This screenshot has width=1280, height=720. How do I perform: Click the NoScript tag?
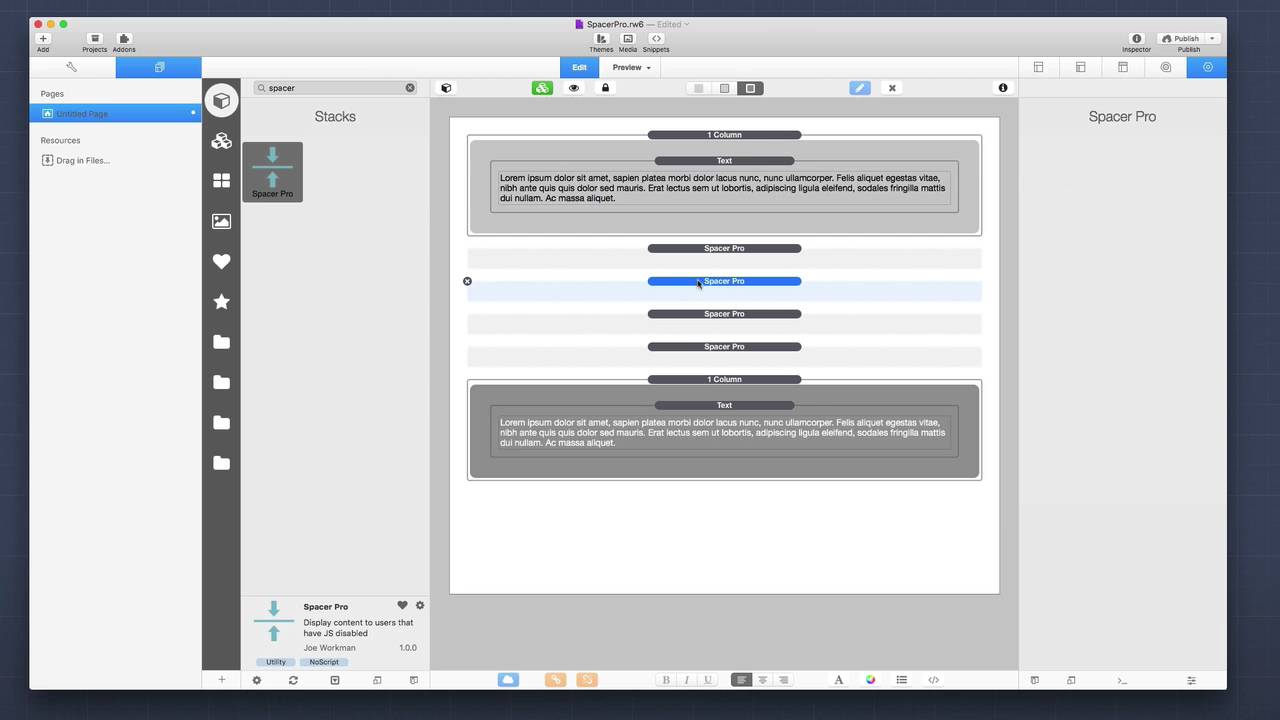(x=323, y=662)
